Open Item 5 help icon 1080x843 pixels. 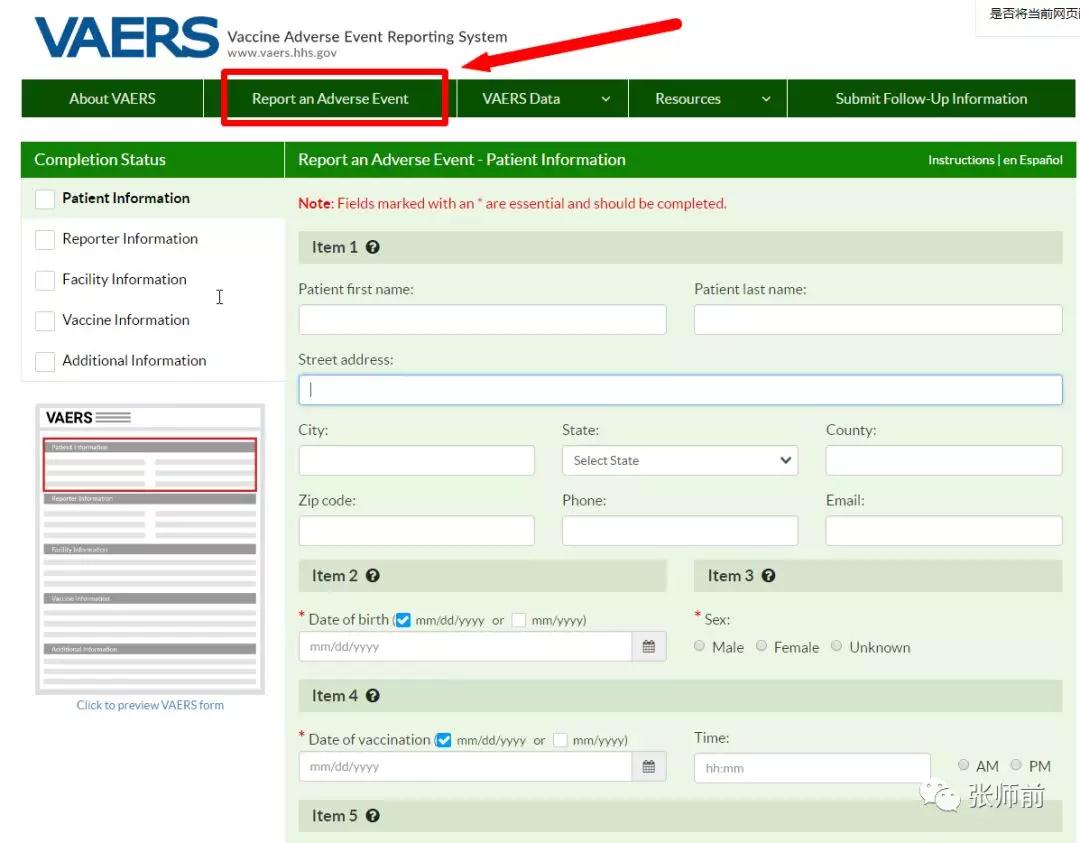coord(373,815)
